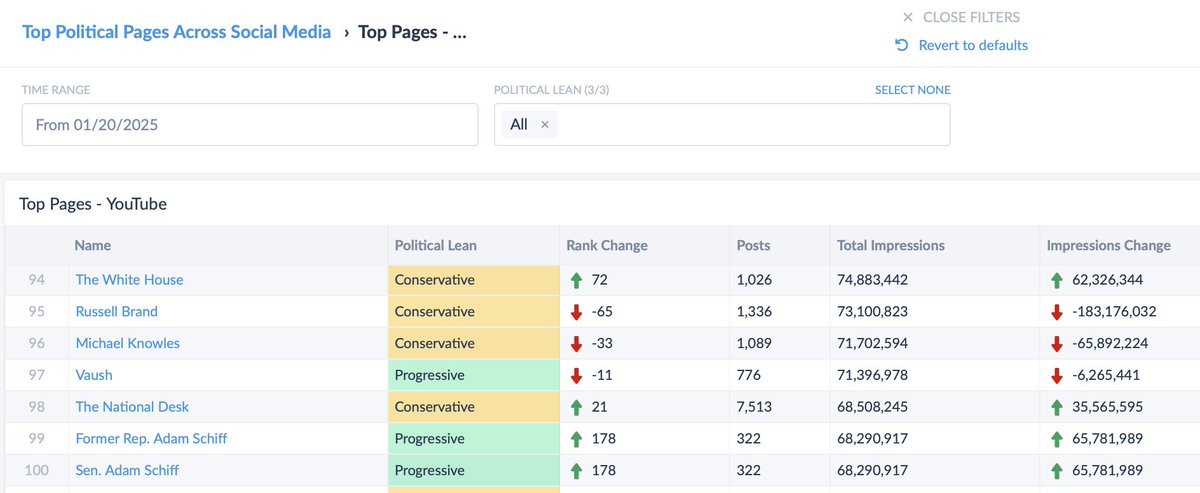The width and height of the screenshot is (1200, 493).
Task: Sort by Impressions Change column header
Action: click(1108, 245)
